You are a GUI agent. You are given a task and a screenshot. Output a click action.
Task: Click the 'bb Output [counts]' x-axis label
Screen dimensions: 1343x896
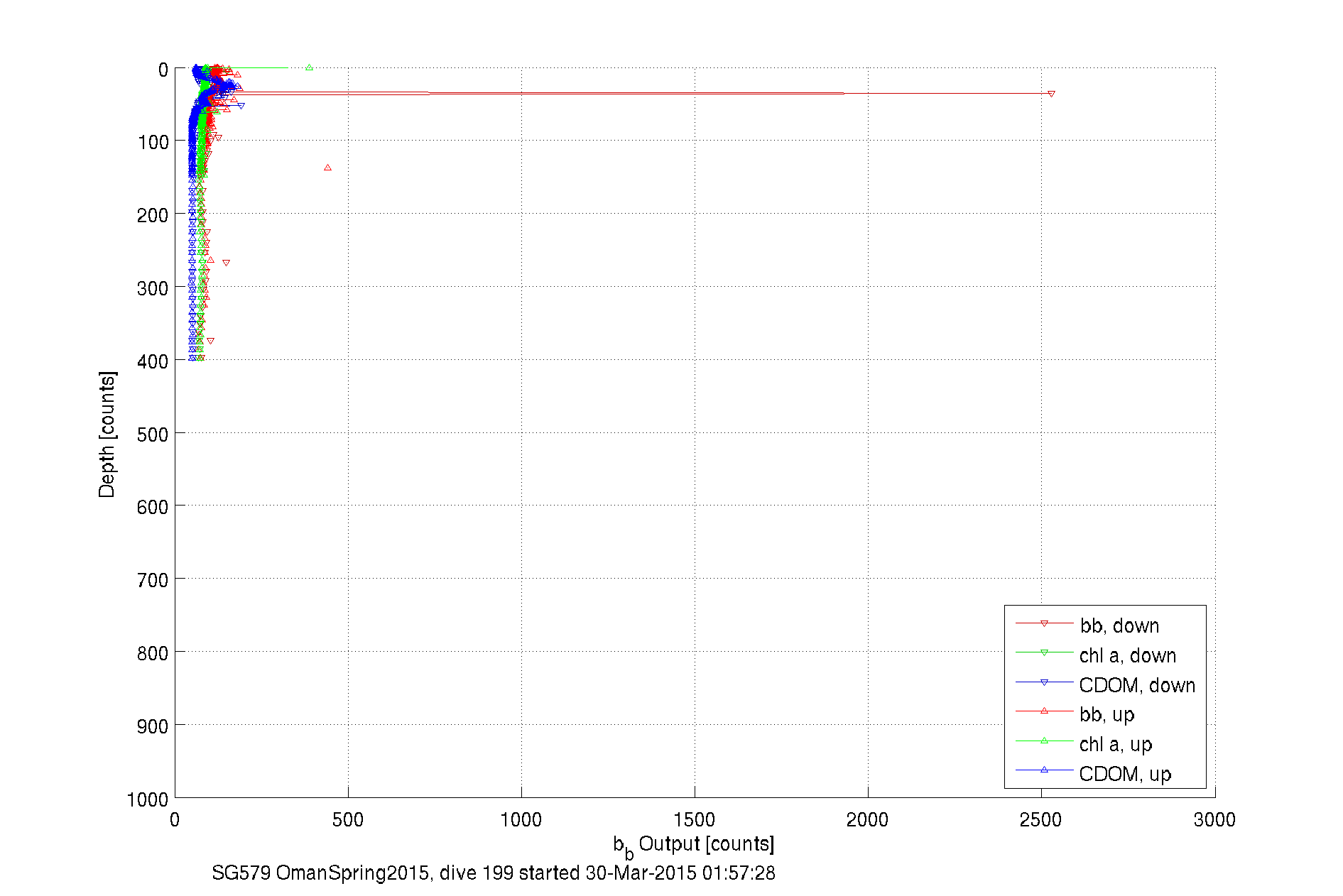point(694,846)
